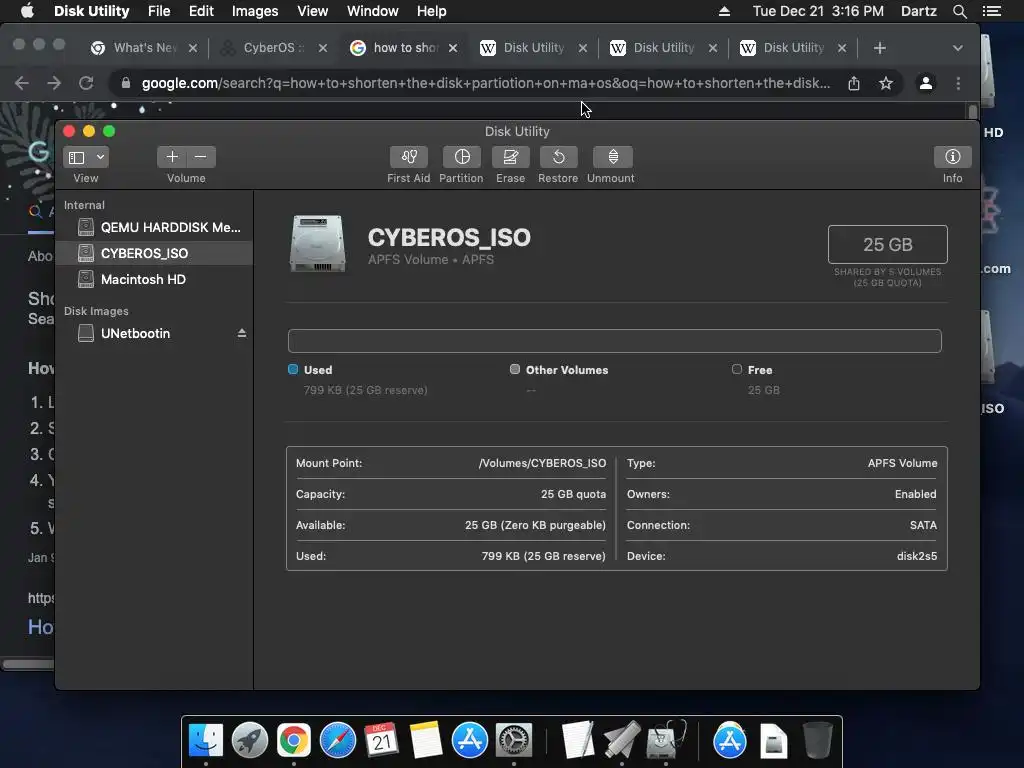The width and height of the screenshot is (1024, 768).
Task: Click Chrome horizontal scrollbar at bottom
Action: coord(28,665)
